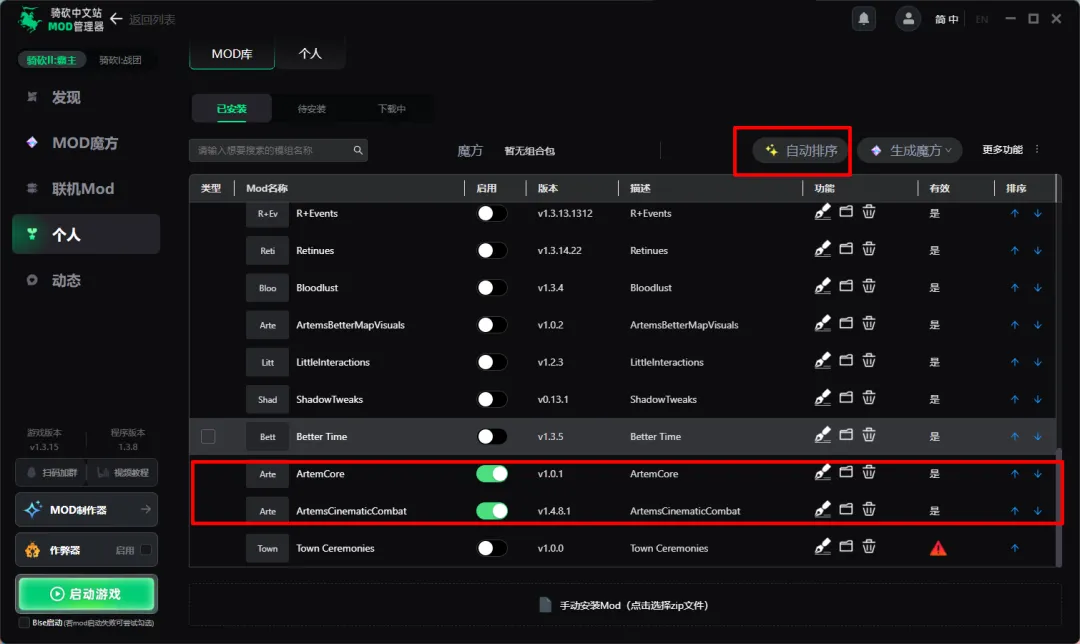
Task: Click the 启动游戏 launch button
Action: tap(86, 594)
